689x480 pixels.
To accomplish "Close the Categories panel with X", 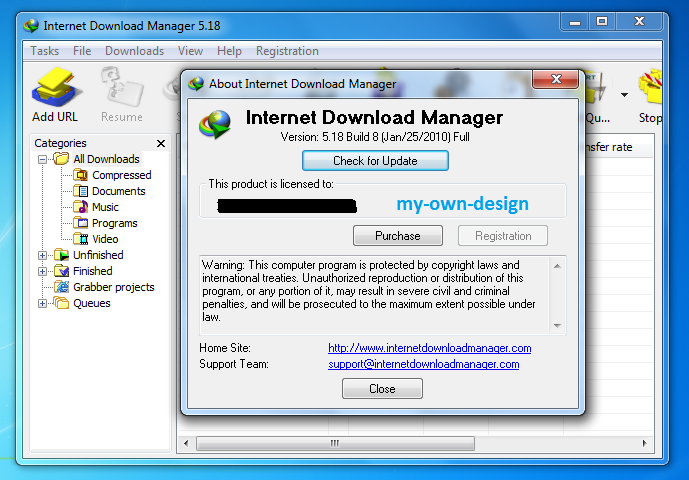I will (x=161, y=143).
